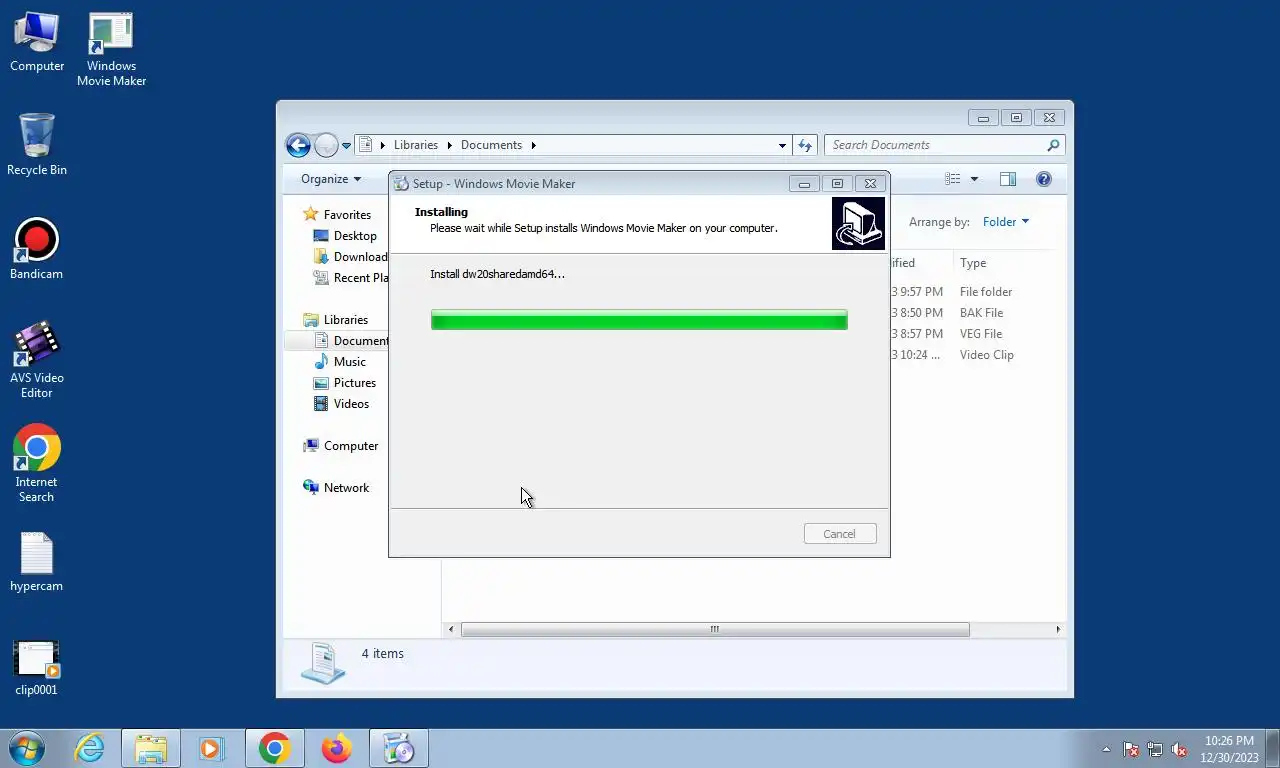Open the Computer desktop icon
Image resolution: width=1280 pixels, height=768 pixels.
pyautogui.click(x=37, y=42)
